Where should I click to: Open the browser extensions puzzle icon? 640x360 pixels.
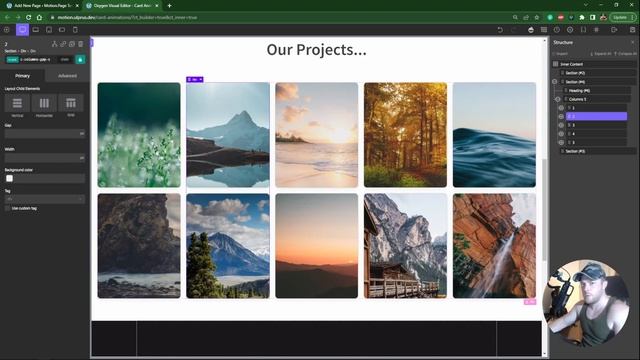click(582, 18)
